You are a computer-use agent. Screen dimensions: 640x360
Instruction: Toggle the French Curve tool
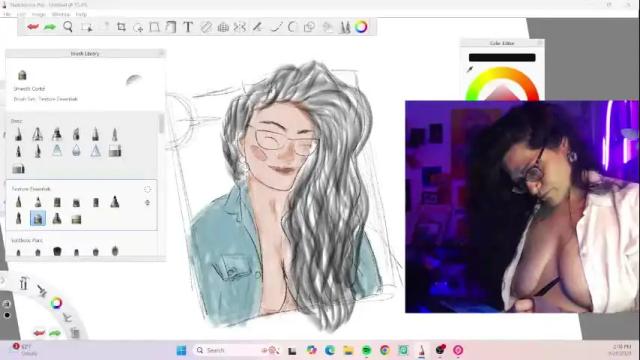point(292,27)
